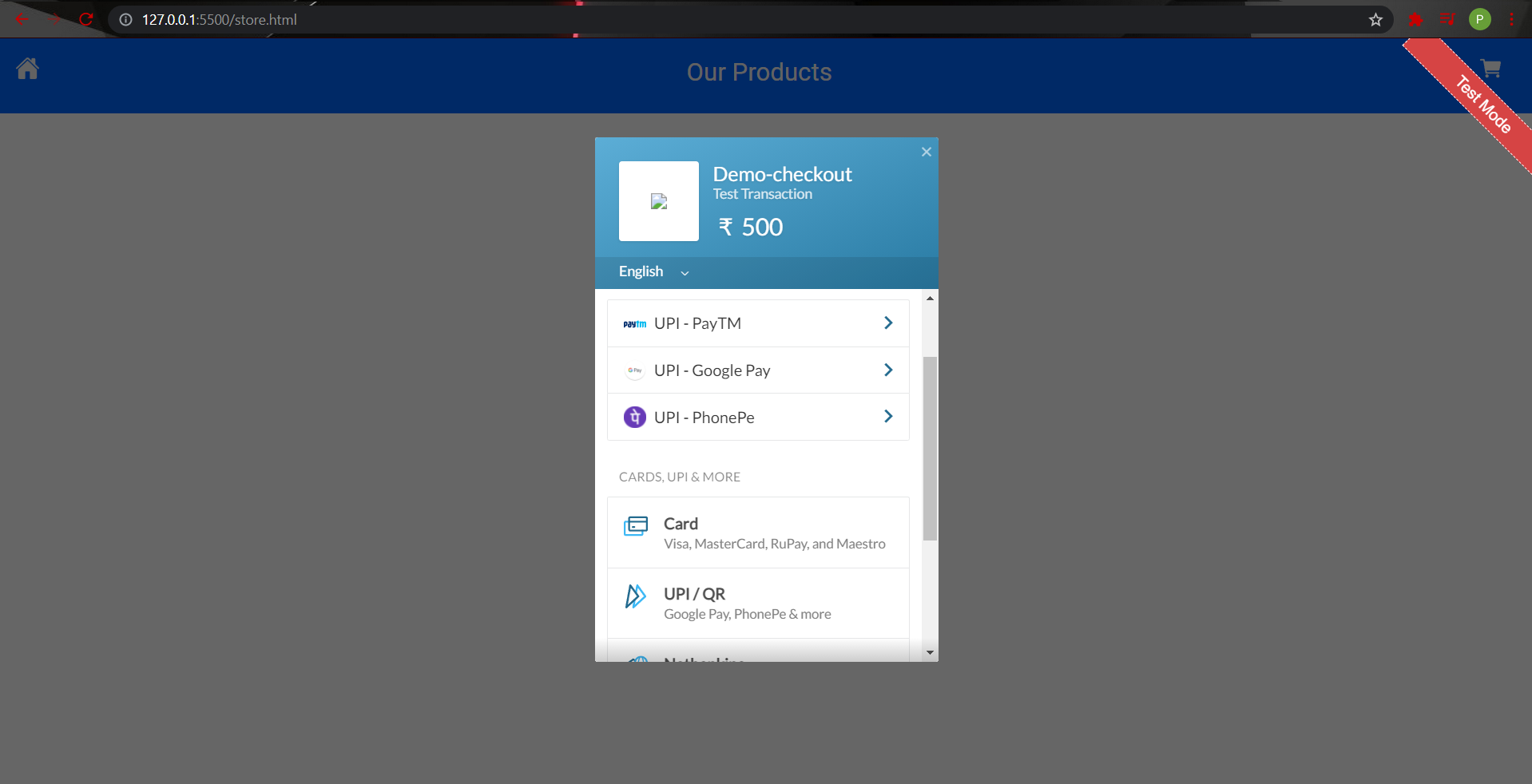Click the browser profile avatar P
The image size is (1532, 784).
[1480, 19]
